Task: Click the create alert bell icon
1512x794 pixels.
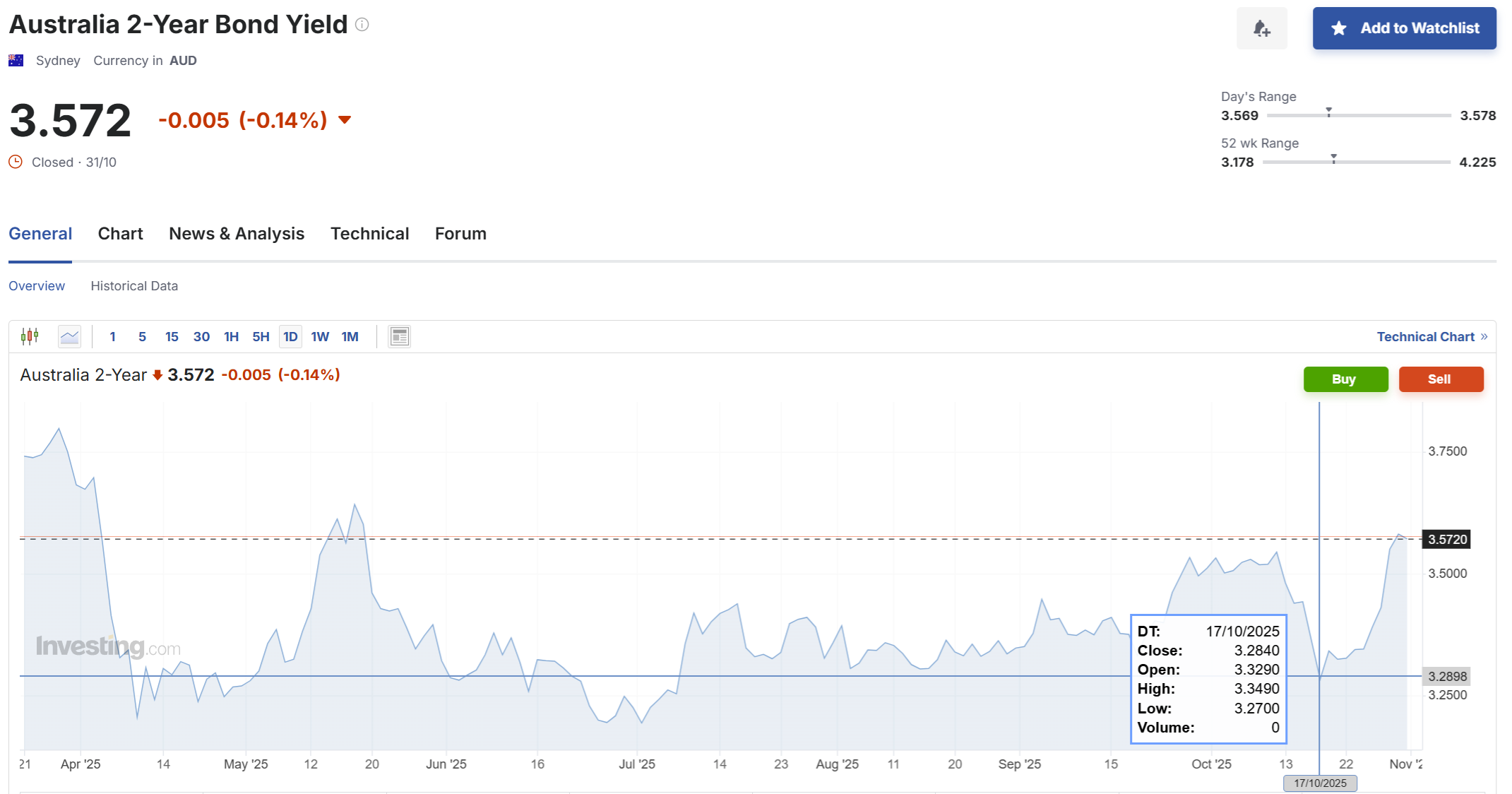Action: [1261, 28]
